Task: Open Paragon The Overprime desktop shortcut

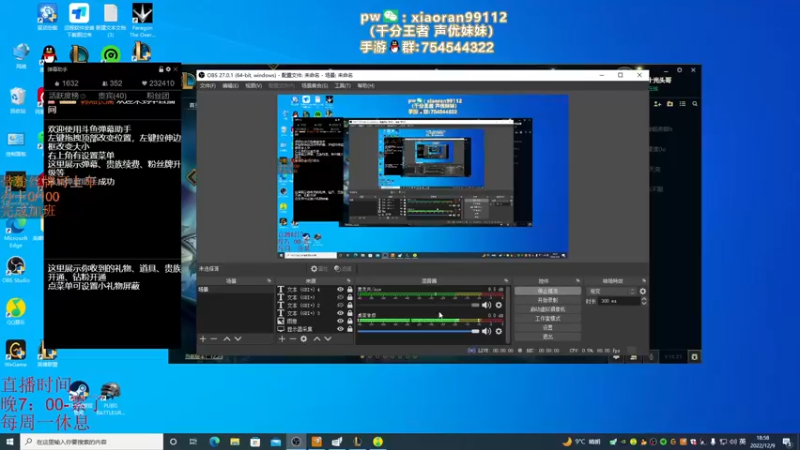Action: coord(142,19)
